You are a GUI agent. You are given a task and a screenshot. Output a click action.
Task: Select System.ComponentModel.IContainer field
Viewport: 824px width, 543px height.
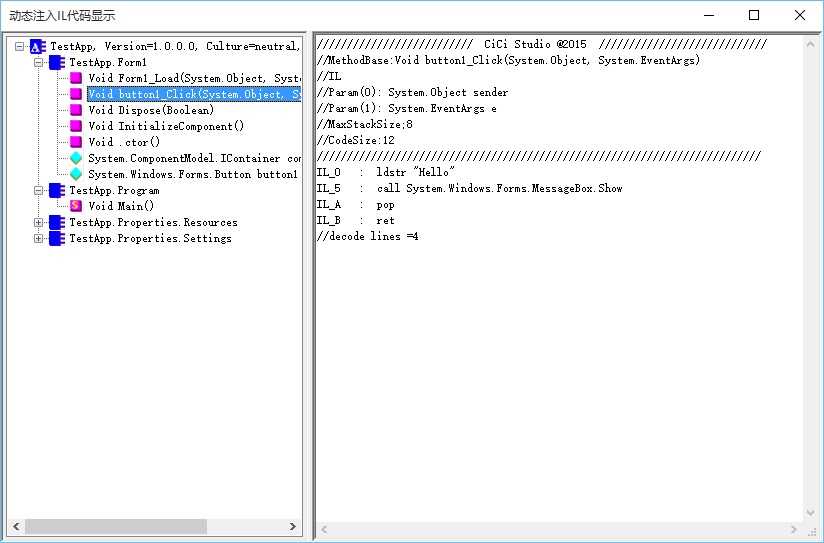pyautogui.click(x=194, y=158)
